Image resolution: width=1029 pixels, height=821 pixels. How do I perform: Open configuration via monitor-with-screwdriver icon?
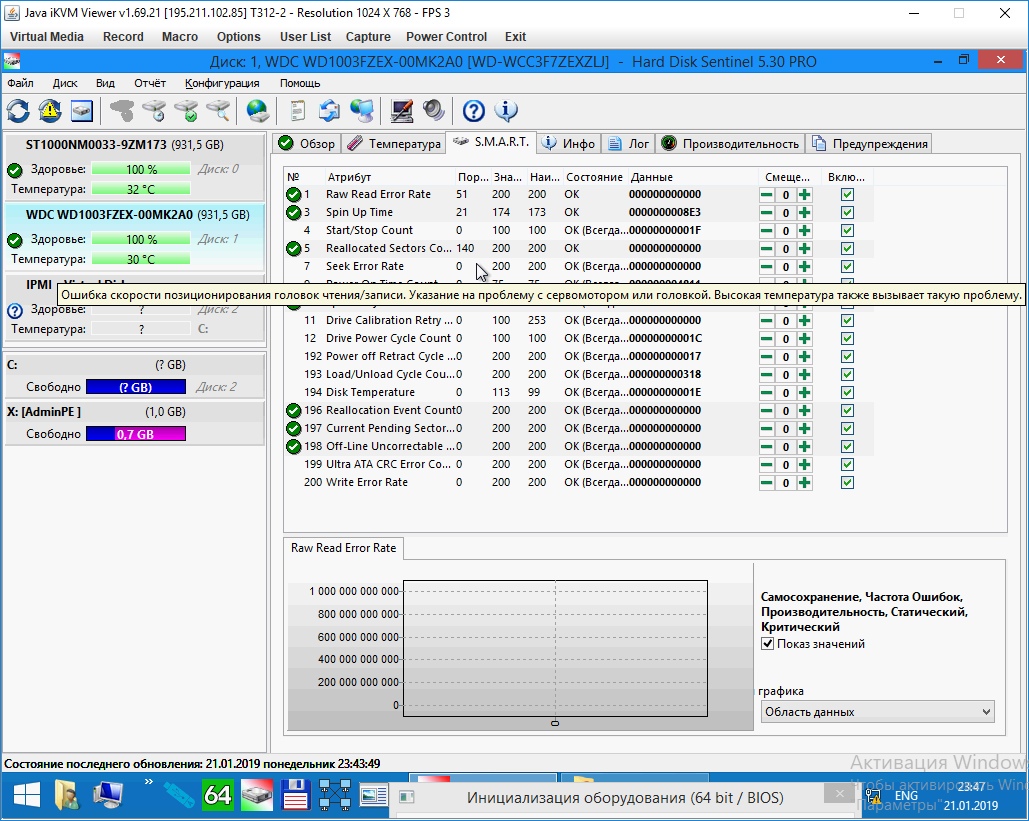click(402, 111)
